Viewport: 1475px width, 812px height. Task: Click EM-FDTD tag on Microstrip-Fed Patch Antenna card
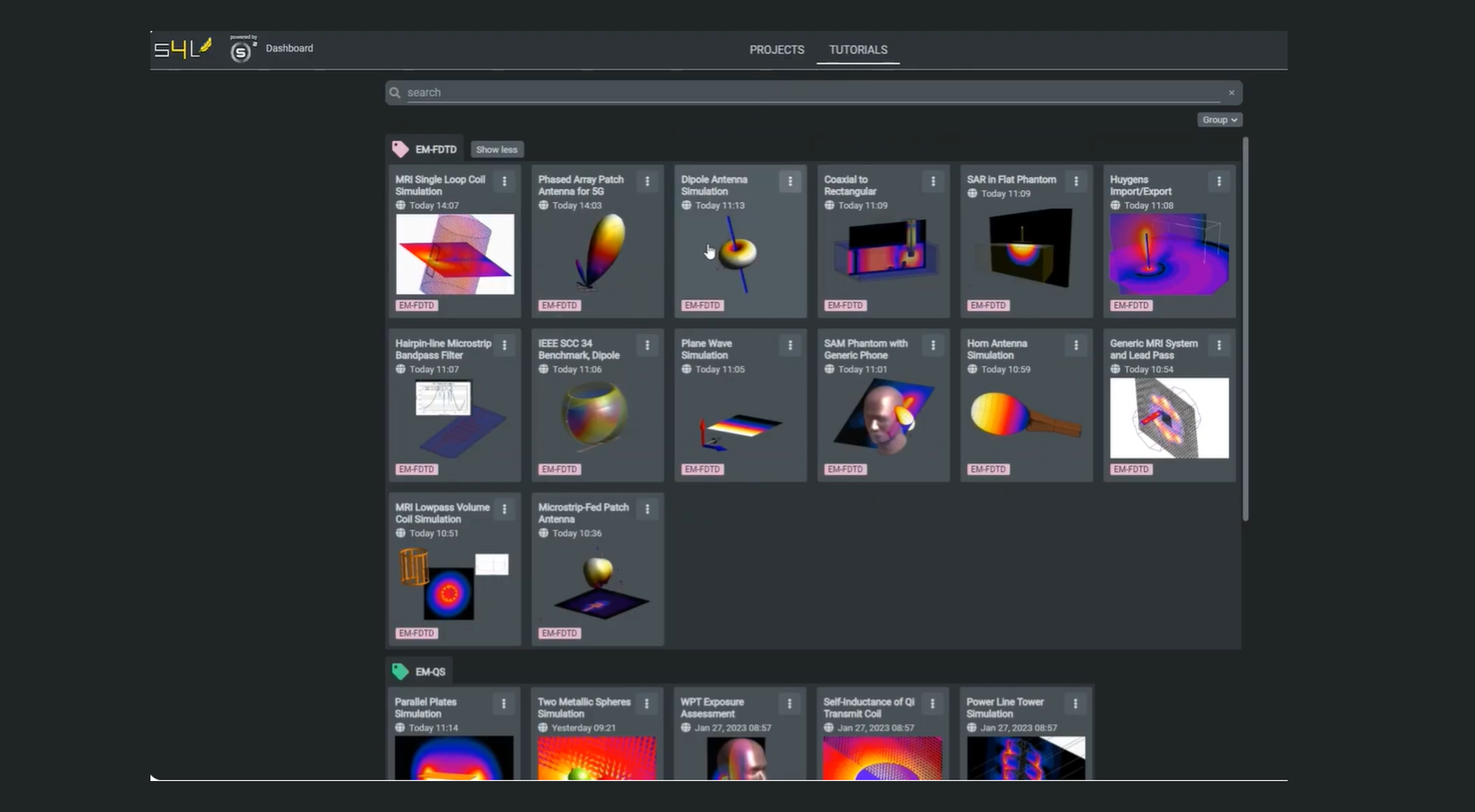[560, 633]
